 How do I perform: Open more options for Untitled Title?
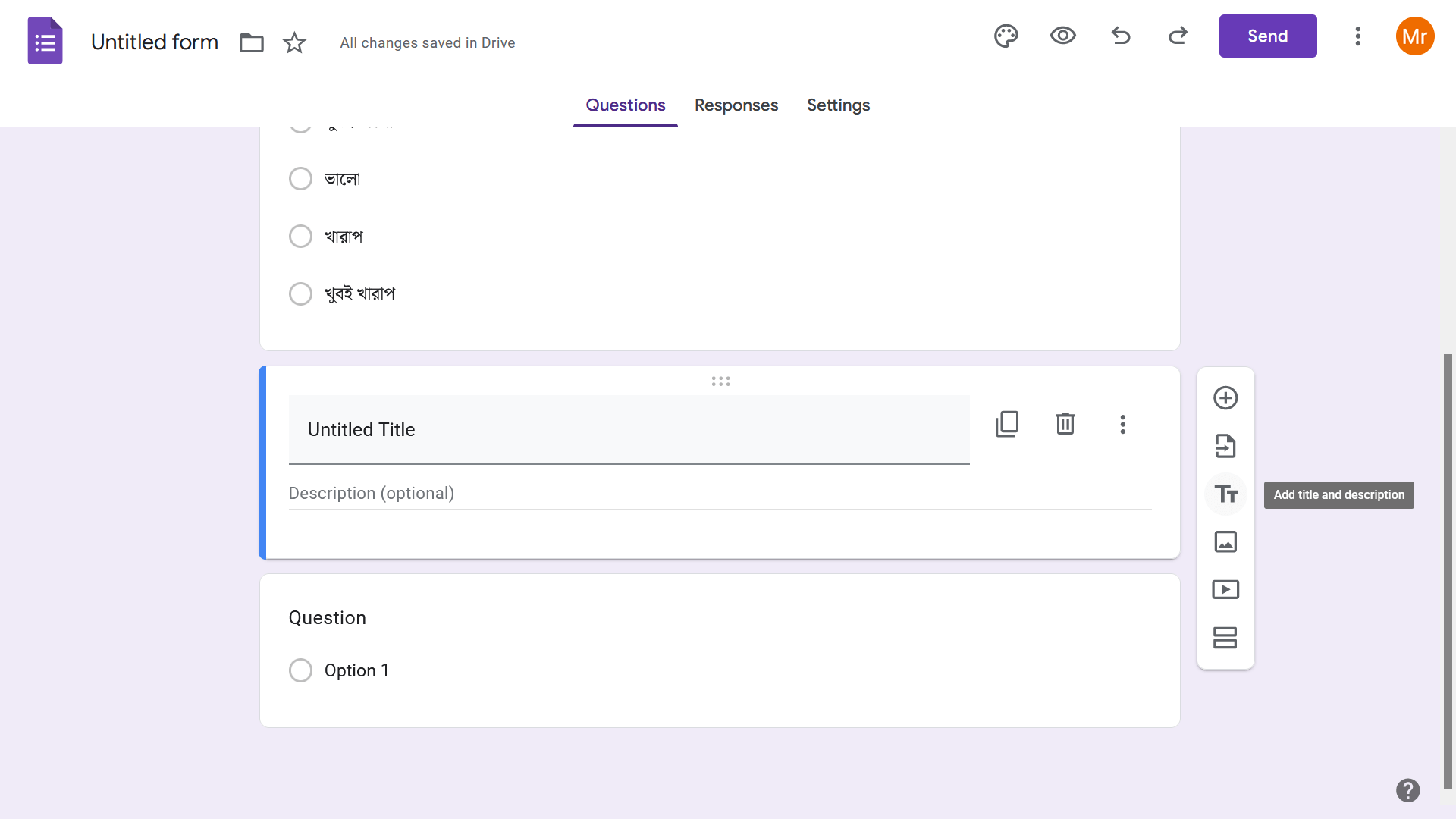1122,424
